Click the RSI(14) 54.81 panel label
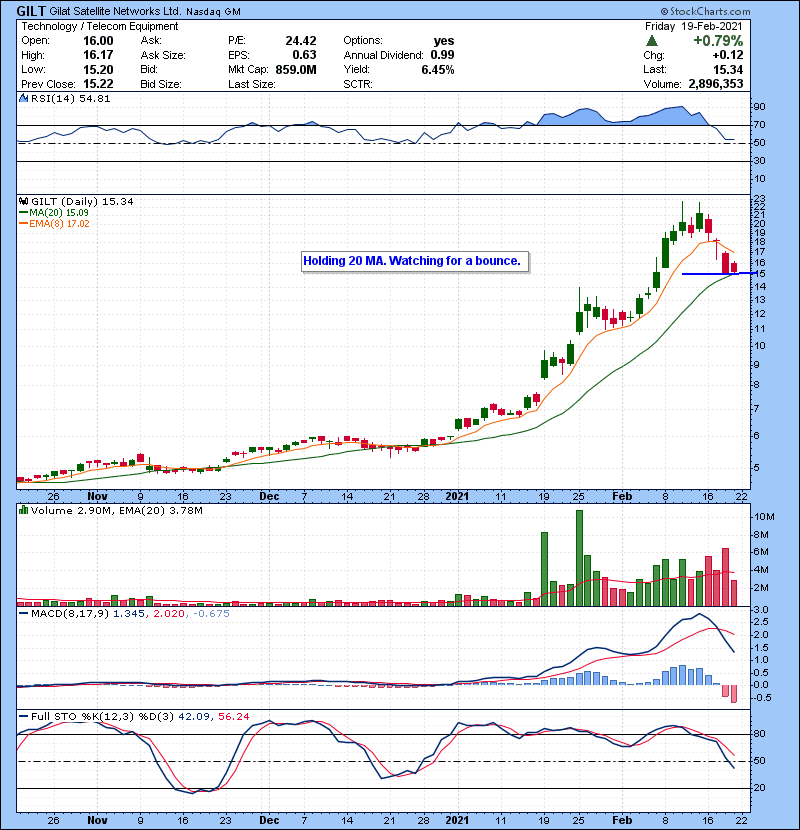 coord(70,98)
